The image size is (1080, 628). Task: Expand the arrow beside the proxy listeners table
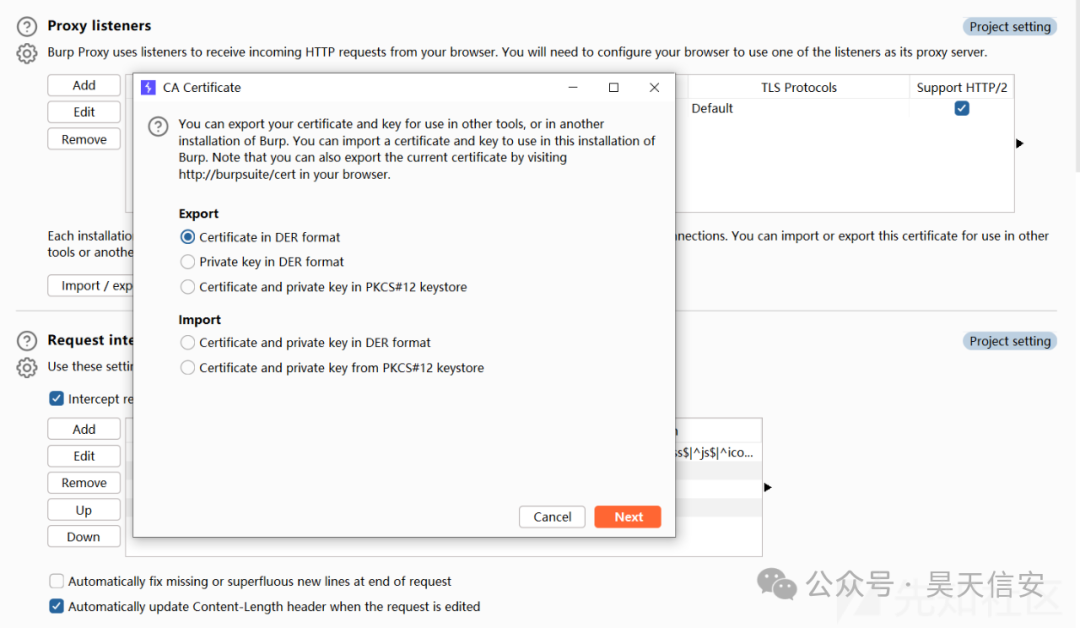point(1020,143)
